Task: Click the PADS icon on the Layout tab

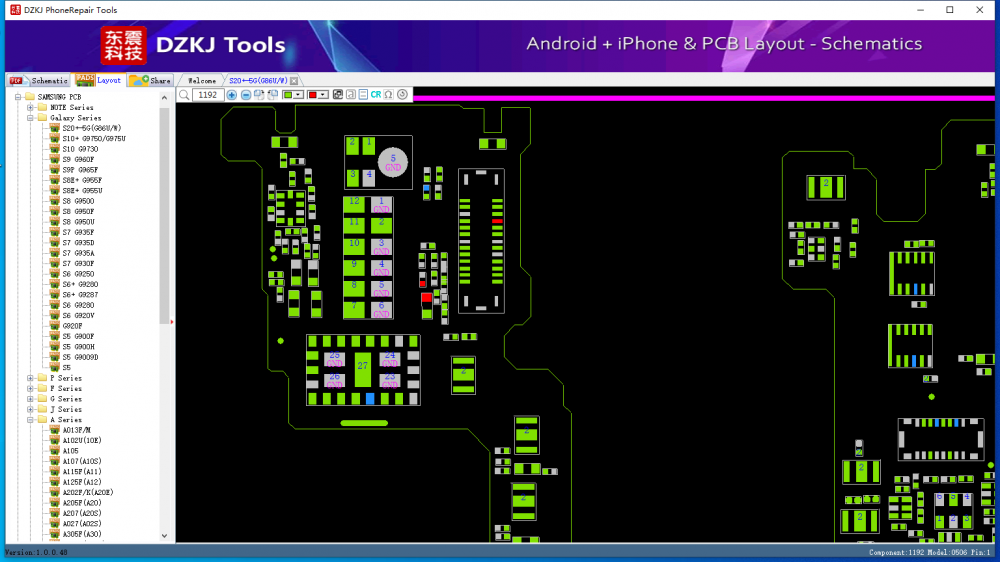Action: tap(84, 80)
